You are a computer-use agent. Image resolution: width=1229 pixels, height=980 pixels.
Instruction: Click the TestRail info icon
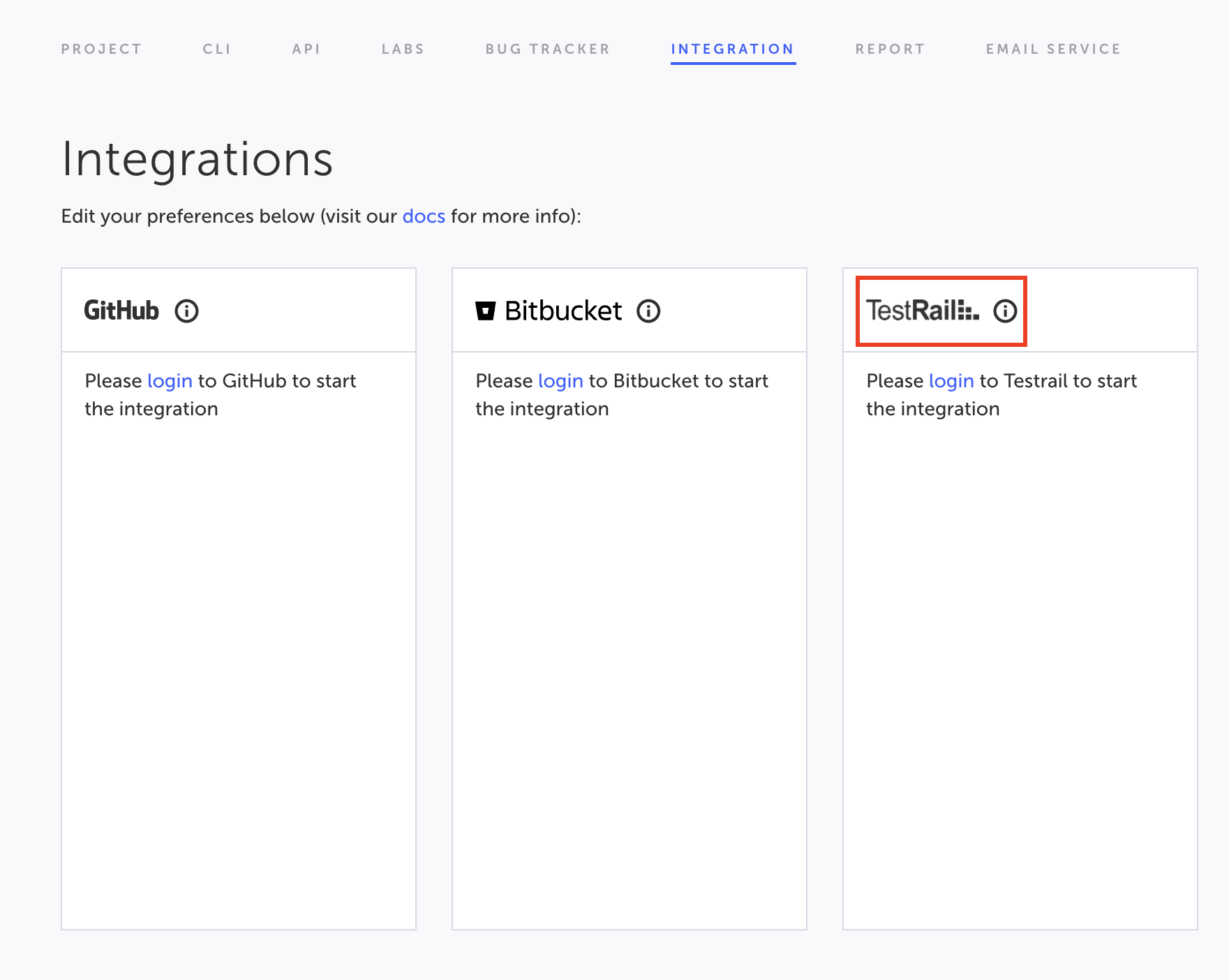click(1005, 311)
